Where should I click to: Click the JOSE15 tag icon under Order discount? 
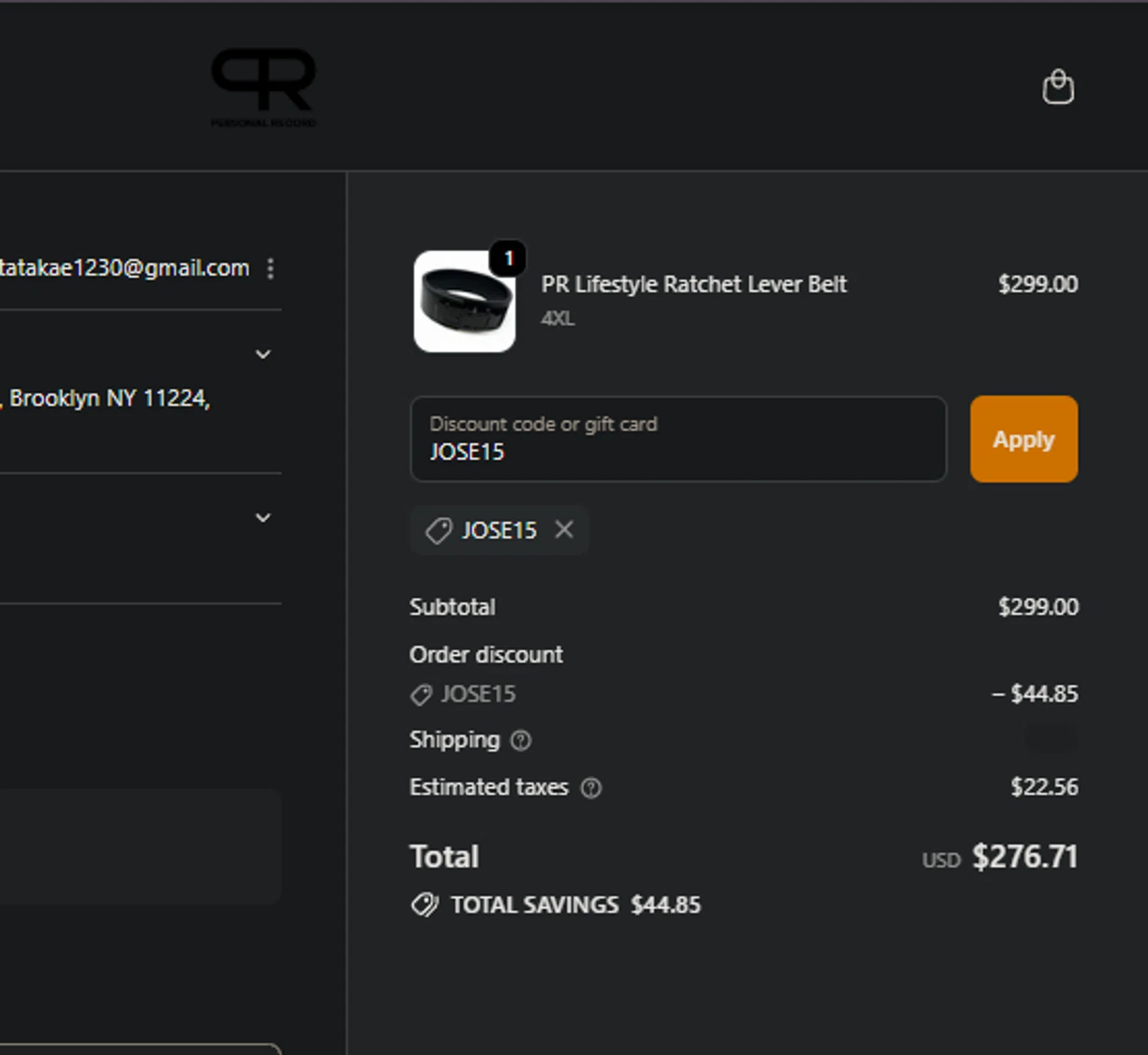pyautogui.click(x=420, y=694)
